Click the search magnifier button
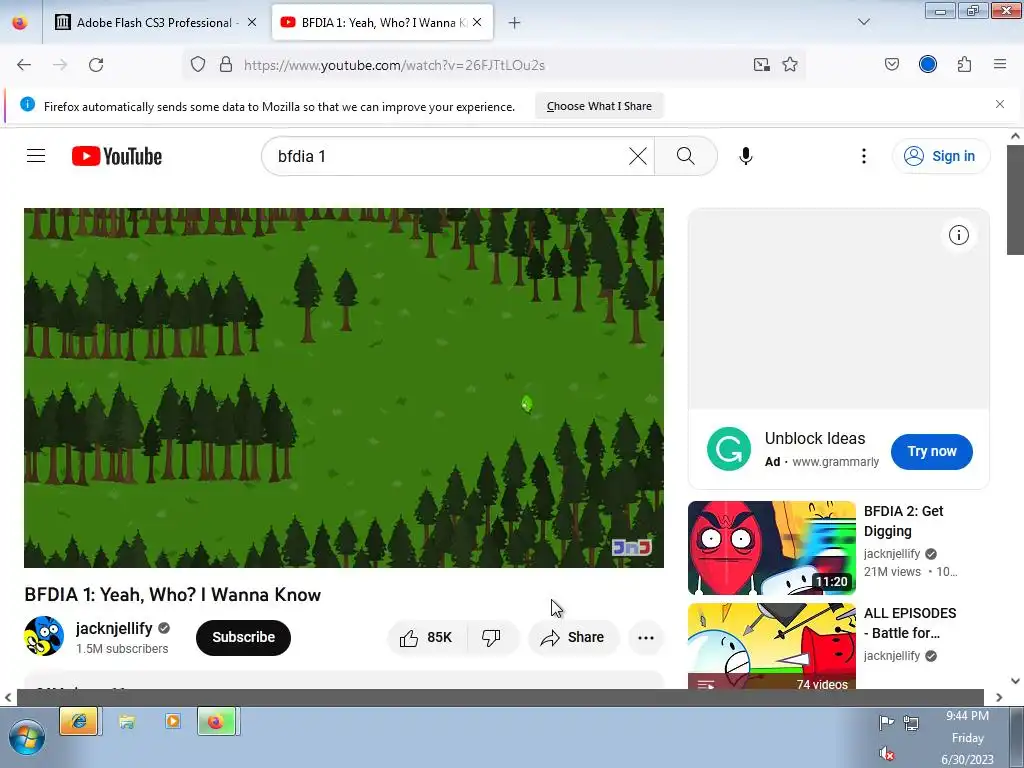The image size is (1024, 768). pyautogui.click(x=686, y=156)
